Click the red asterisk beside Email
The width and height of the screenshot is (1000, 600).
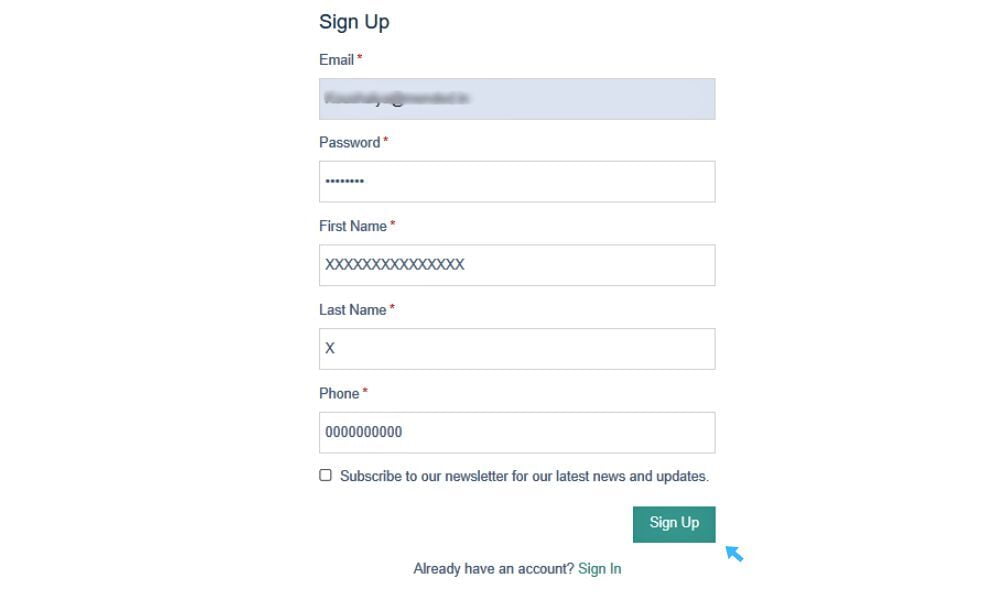(x=360, y=59)
